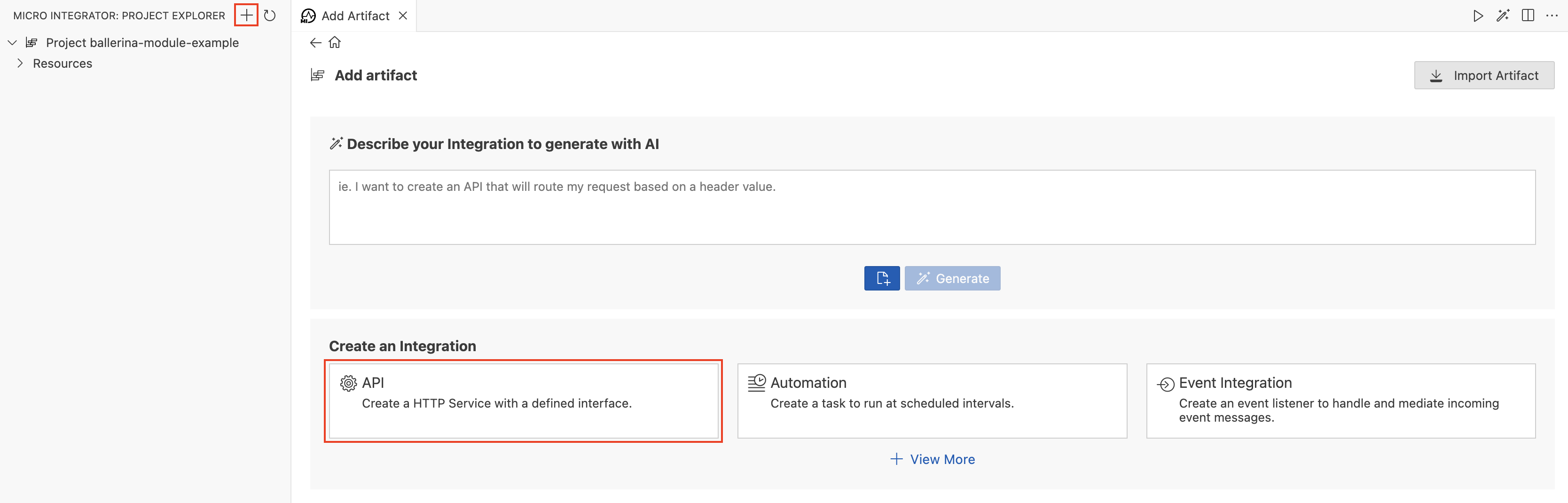Image resolution: width=1568 pixels, height=503 pixels.
Task: Click the Import Artifact button
Action: 1485,75
